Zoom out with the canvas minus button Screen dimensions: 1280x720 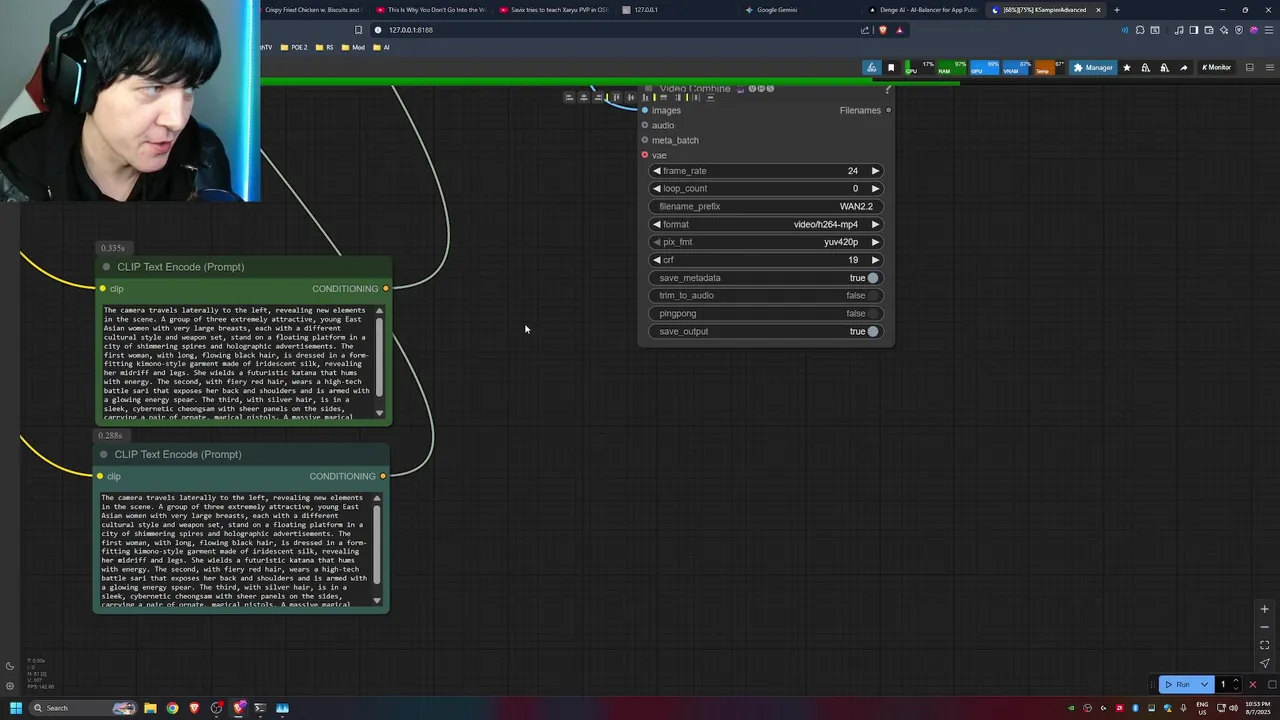(x=1264, y=627)
